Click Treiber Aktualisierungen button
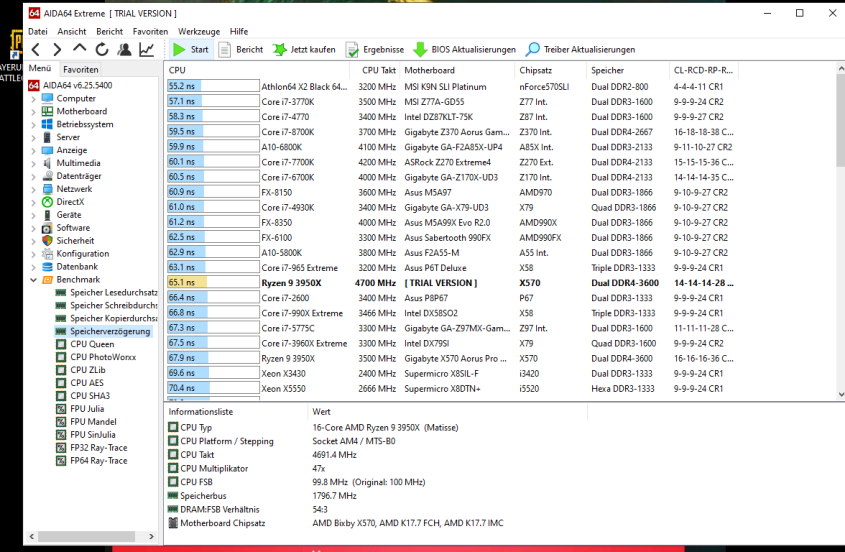The image size is (845, 552). (581, 50)
